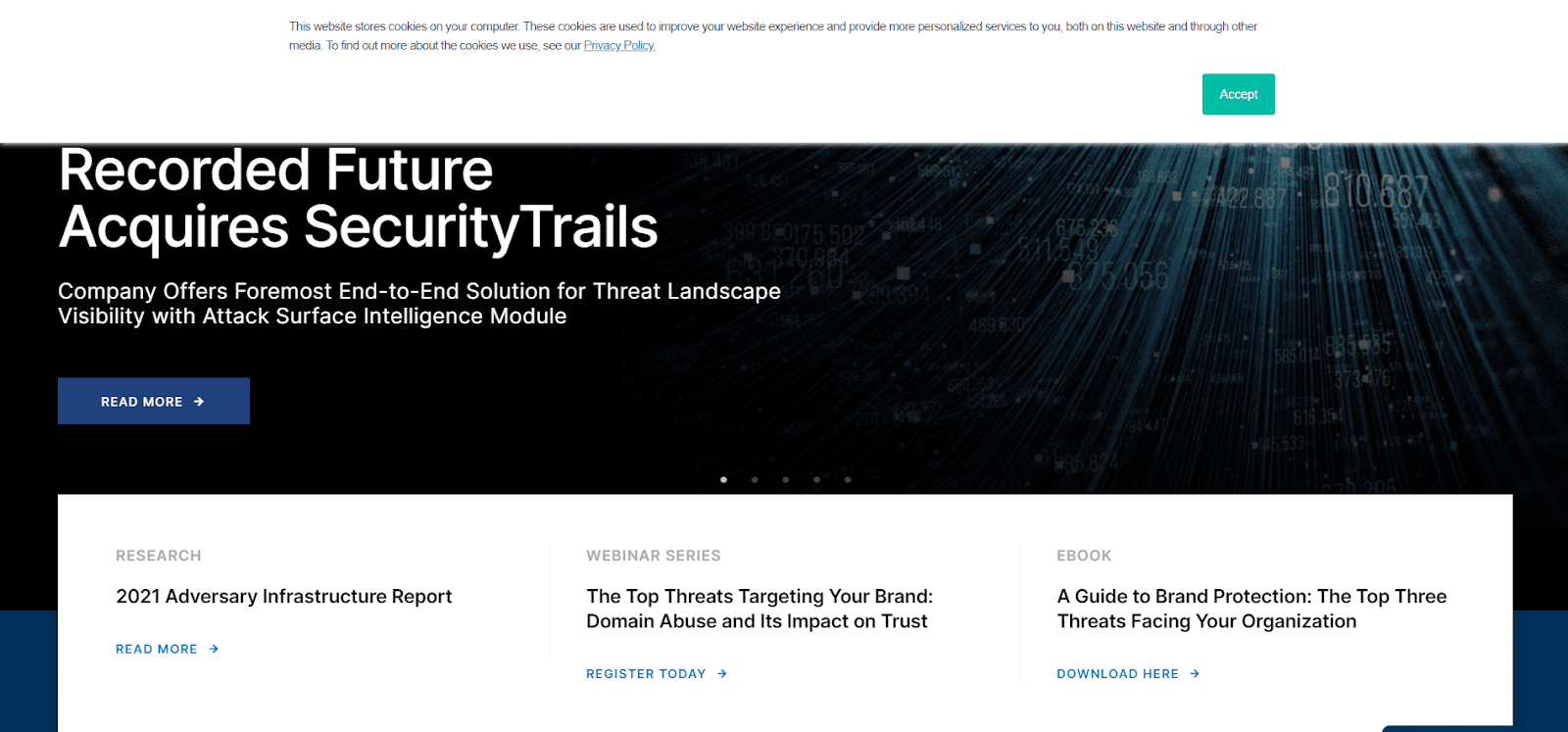This screenshot has width=1568, height=732.
Task: Click the Company Offers Foremost End-to-End Solution subheading
Action: [419, 304]
